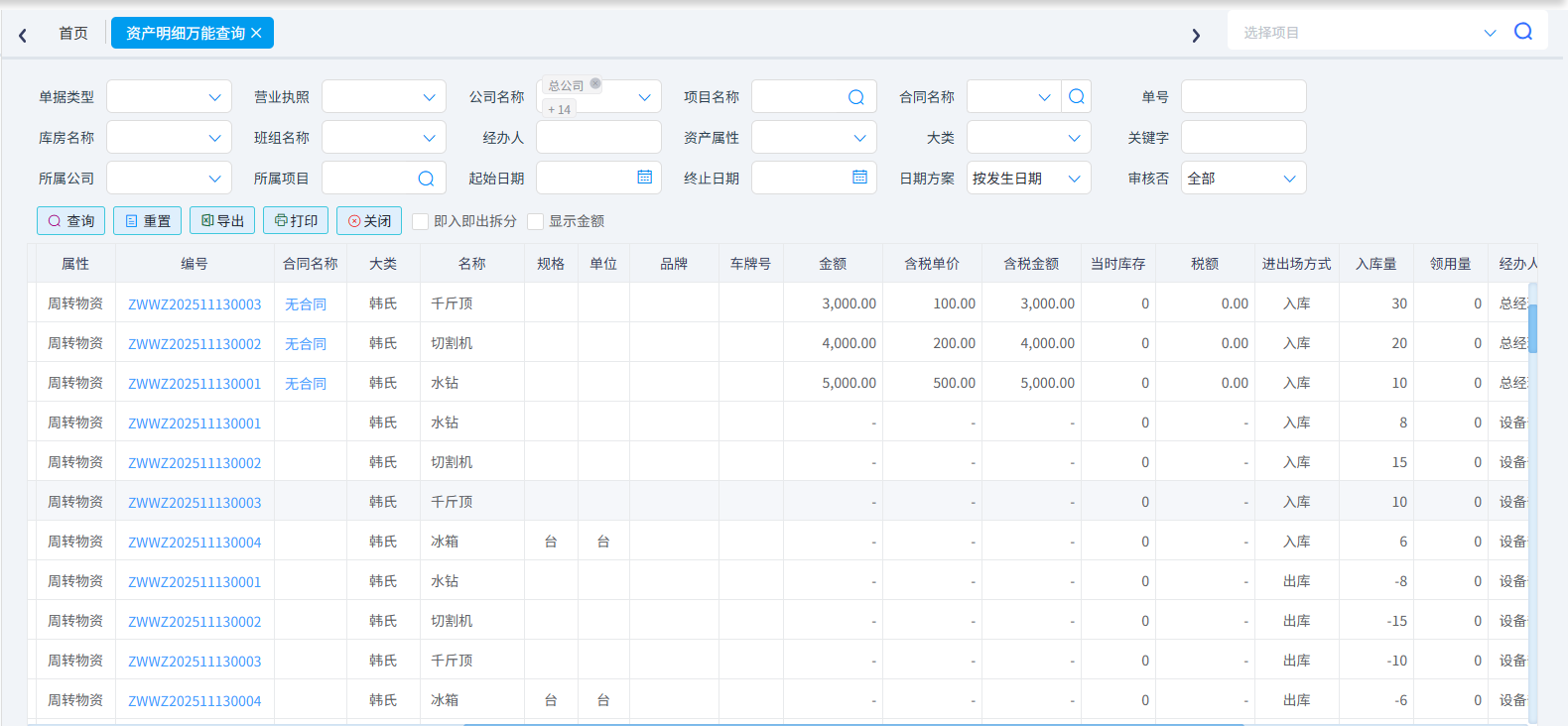Remove the 总公司 tag from 公司名称
Viewport: 1568px width, 726px height.
pos(595,84)
